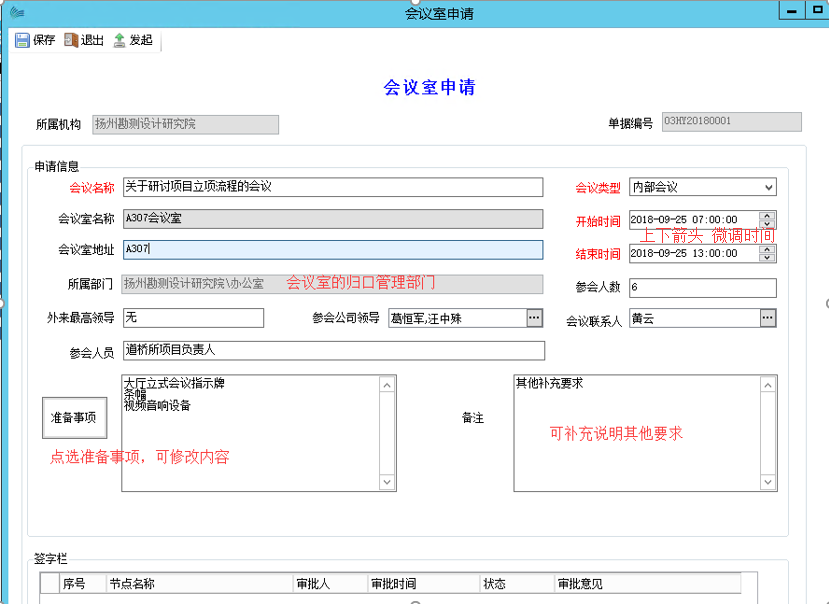Open the 会议联系人 picker ellipsis button
Viewport: 829px width, 604px height.
768,318
